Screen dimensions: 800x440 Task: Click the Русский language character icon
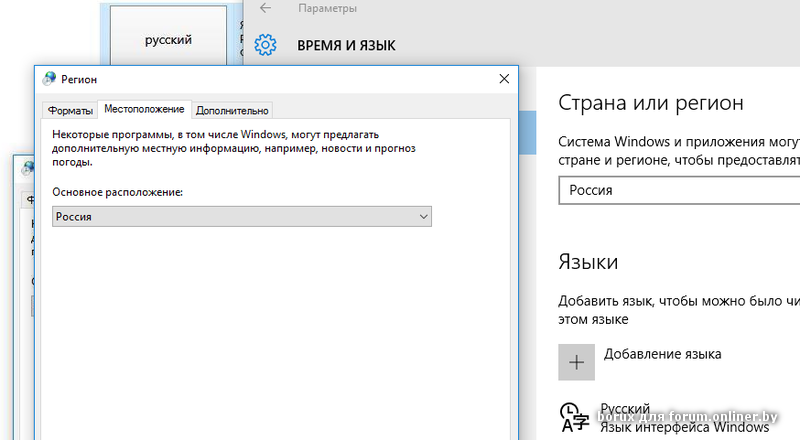pyautogui.click(x=574, y=417)
